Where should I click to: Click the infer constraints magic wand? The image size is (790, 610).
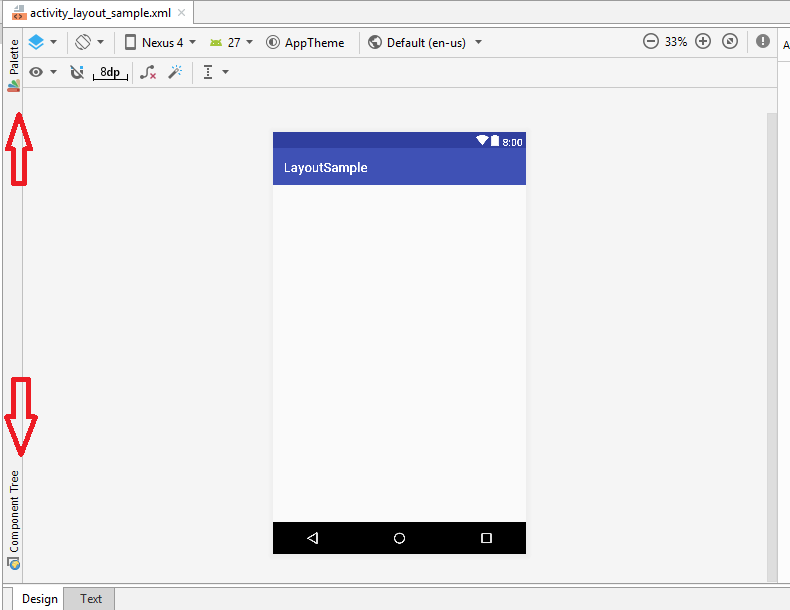coord(175,72)
